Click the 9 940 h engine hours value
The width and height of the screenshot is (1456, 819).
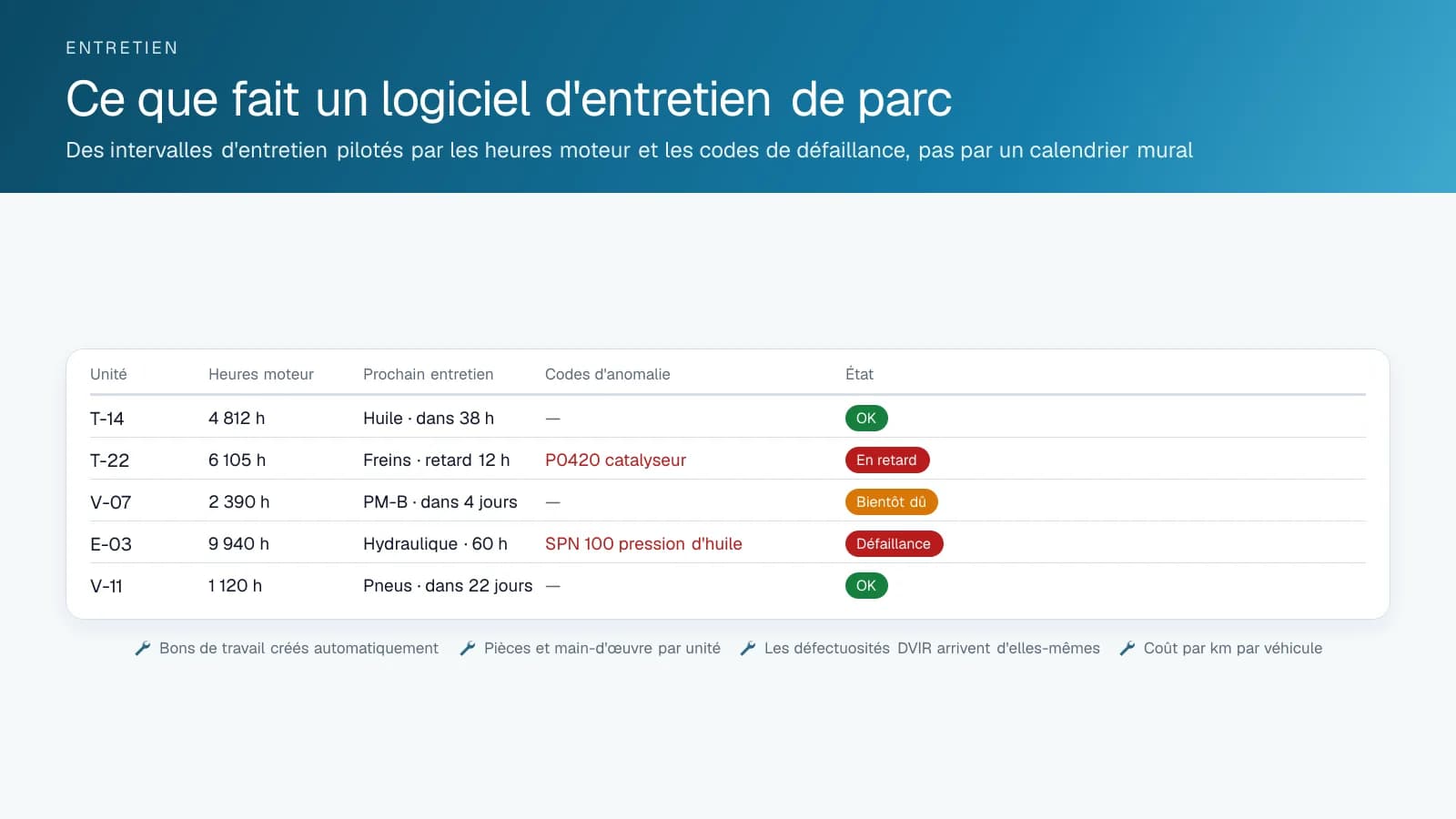coord(239,544)
